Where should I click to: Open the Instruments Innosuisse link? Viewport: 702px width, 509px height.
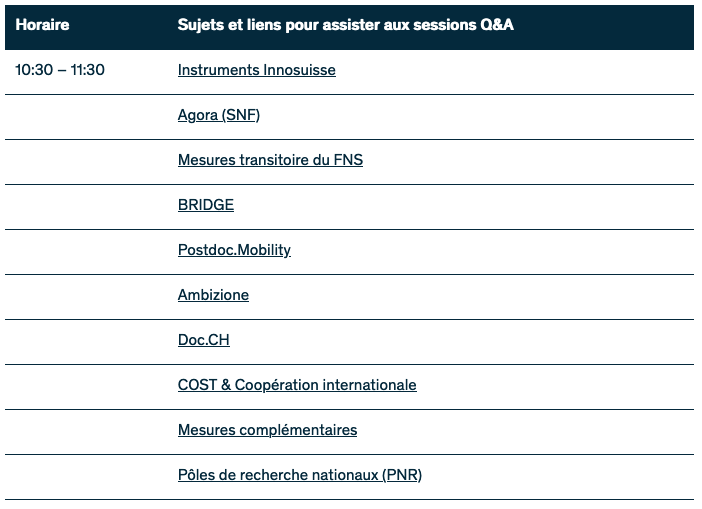click(x=256, y=70)
